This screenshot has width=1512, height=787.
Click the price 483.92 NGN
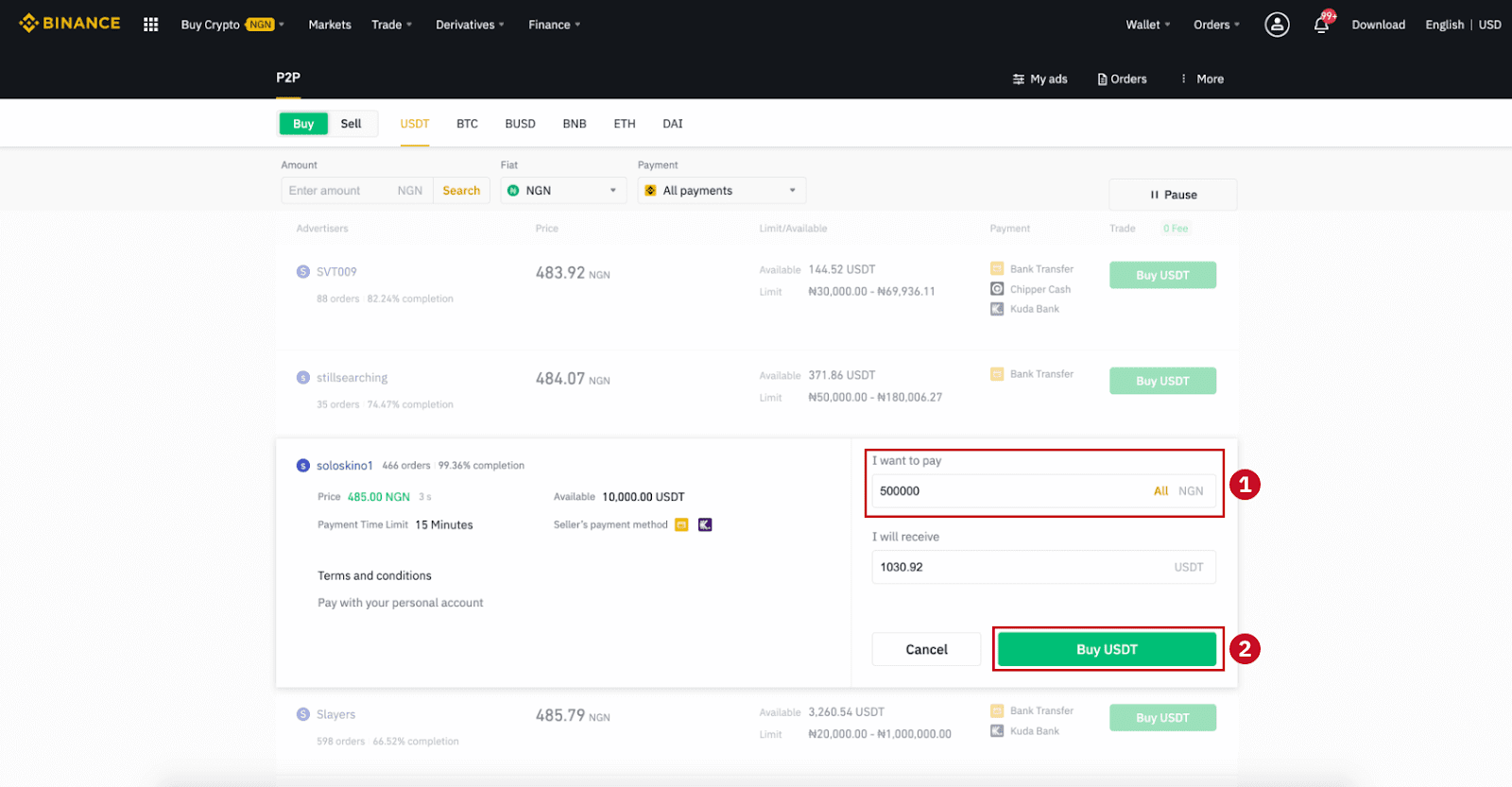pyautogui.click(x=573, y=273)
